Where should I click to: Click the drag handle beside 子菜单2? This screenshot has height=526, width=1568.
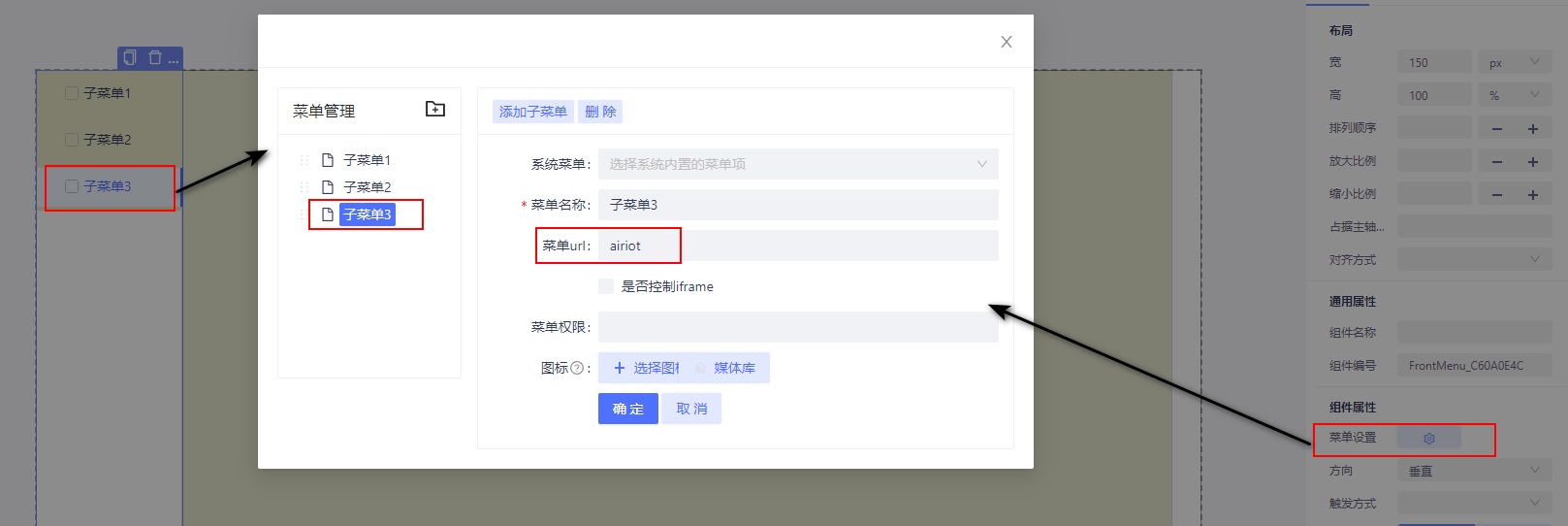[x=304, y=187]
